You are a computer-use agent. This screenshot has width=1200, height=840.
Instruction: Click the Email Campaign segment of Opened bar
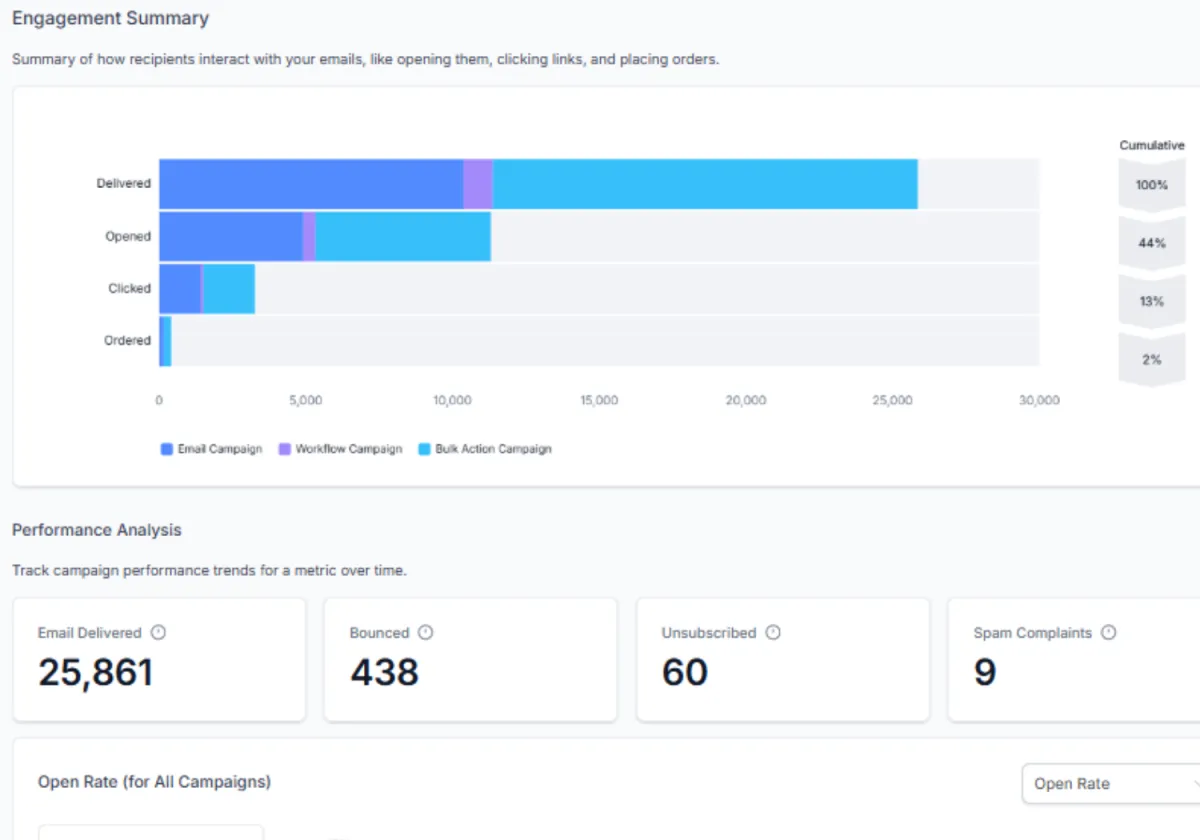tap(231, 236)
